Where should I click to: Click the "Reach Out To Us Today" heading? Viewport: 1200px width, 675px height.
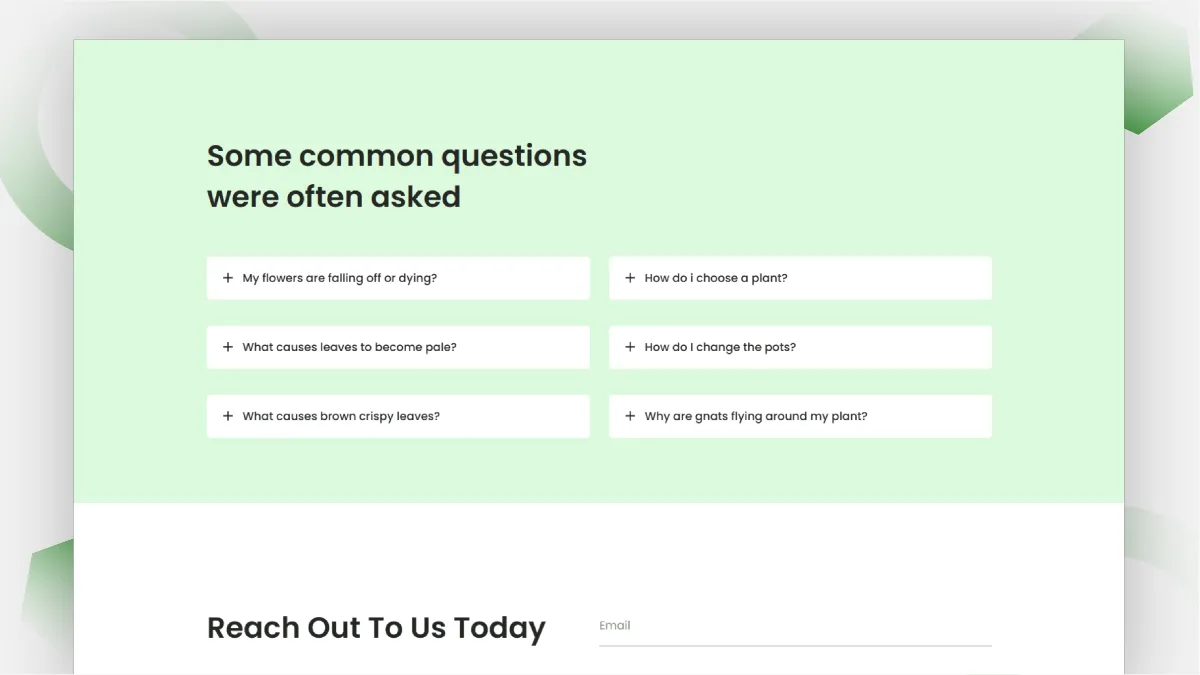[x=376, y=628]
